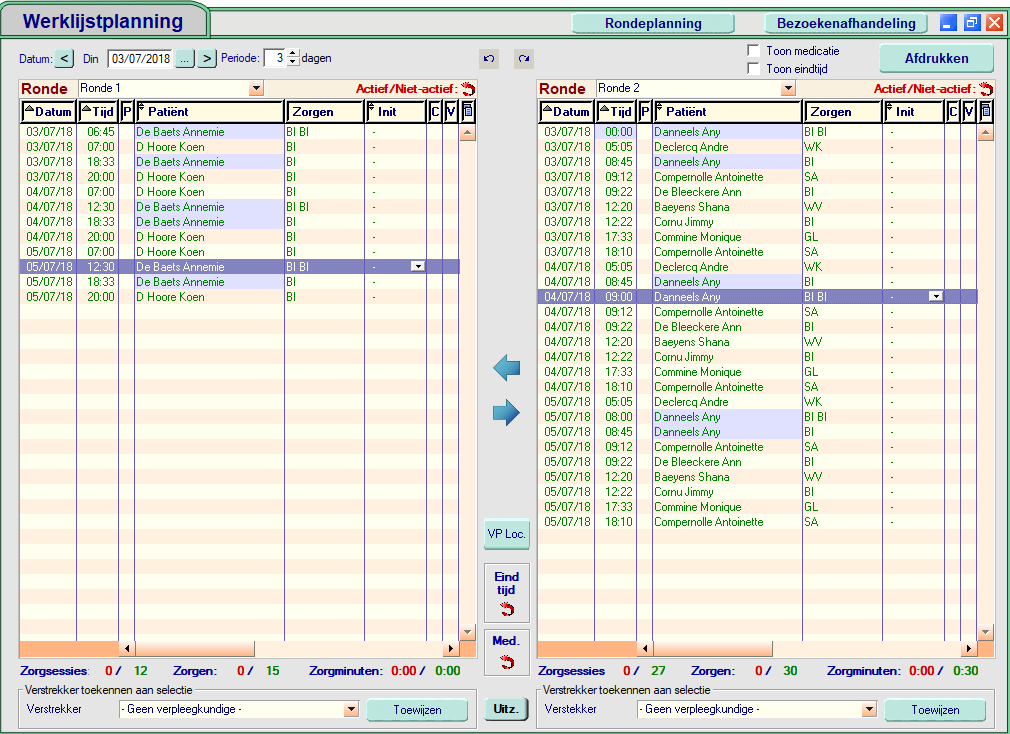Sort right grid by Zorgen column

tap(843, 111)
